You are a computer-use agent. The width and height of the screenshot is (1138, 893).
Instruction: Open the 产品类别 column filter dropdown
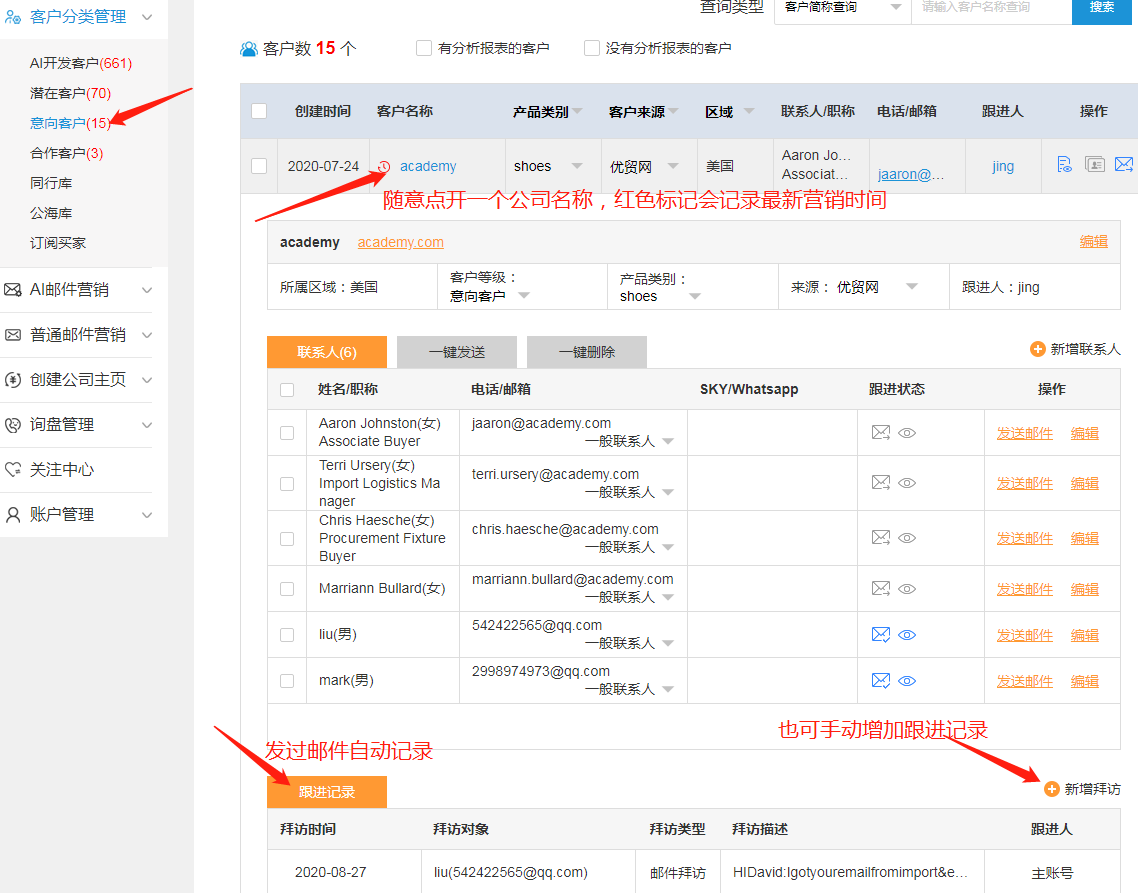[578, 111]
